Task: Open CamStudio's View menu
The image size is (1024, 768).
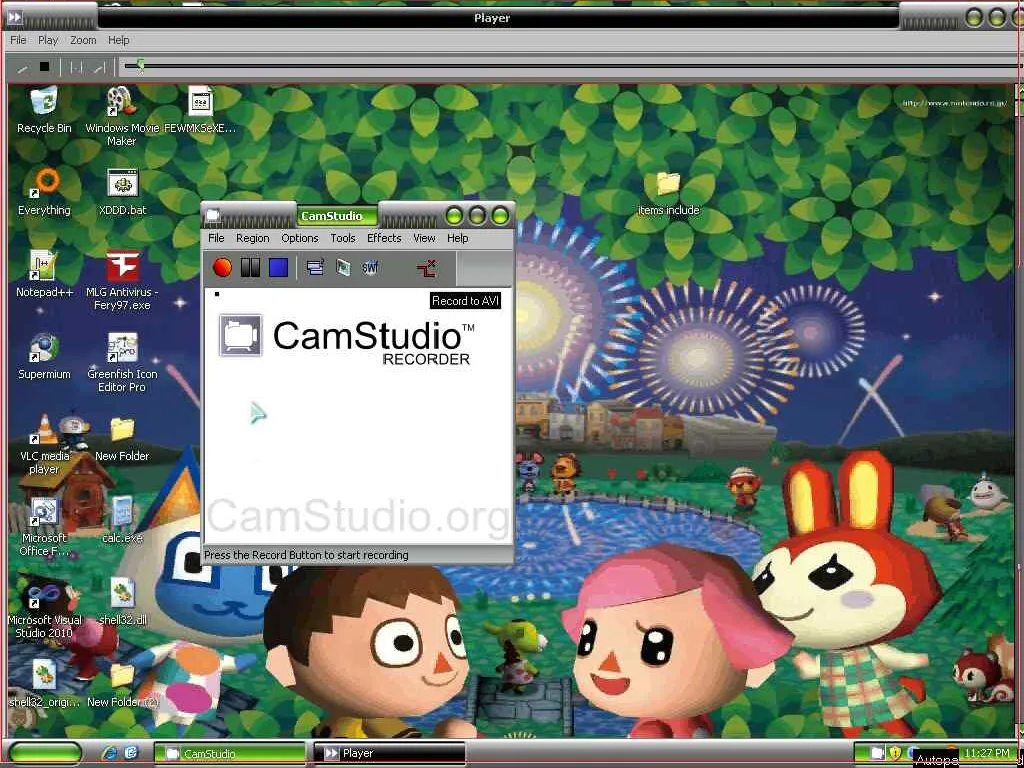Action: (424, 238)
